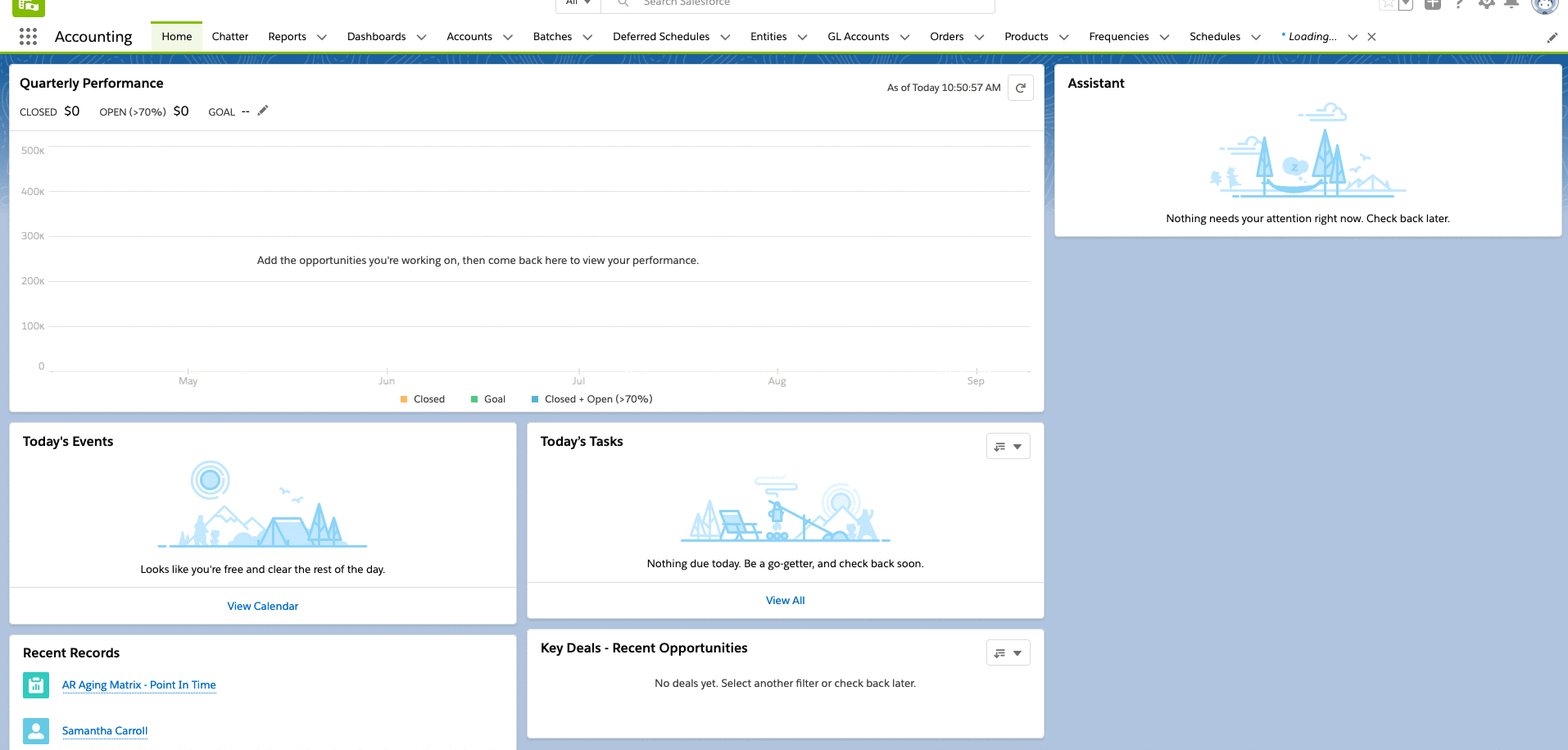1568x750 pixels.
Task: Click the pencil icon to personalize nav bar
Action: coord(1552,38)
